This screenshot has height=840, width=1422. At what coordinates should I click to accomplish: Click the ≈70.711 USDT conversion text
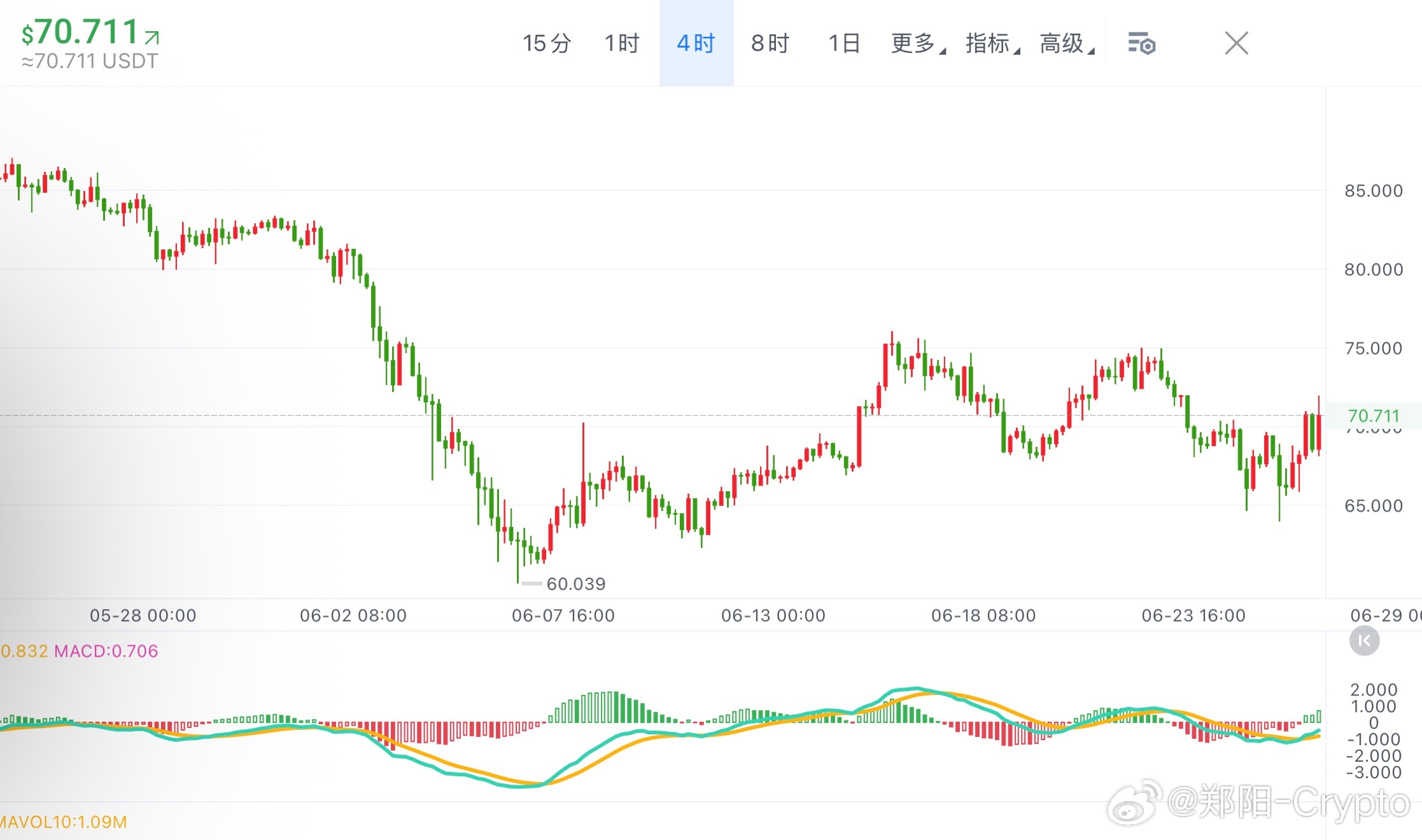tap(90, 61)
